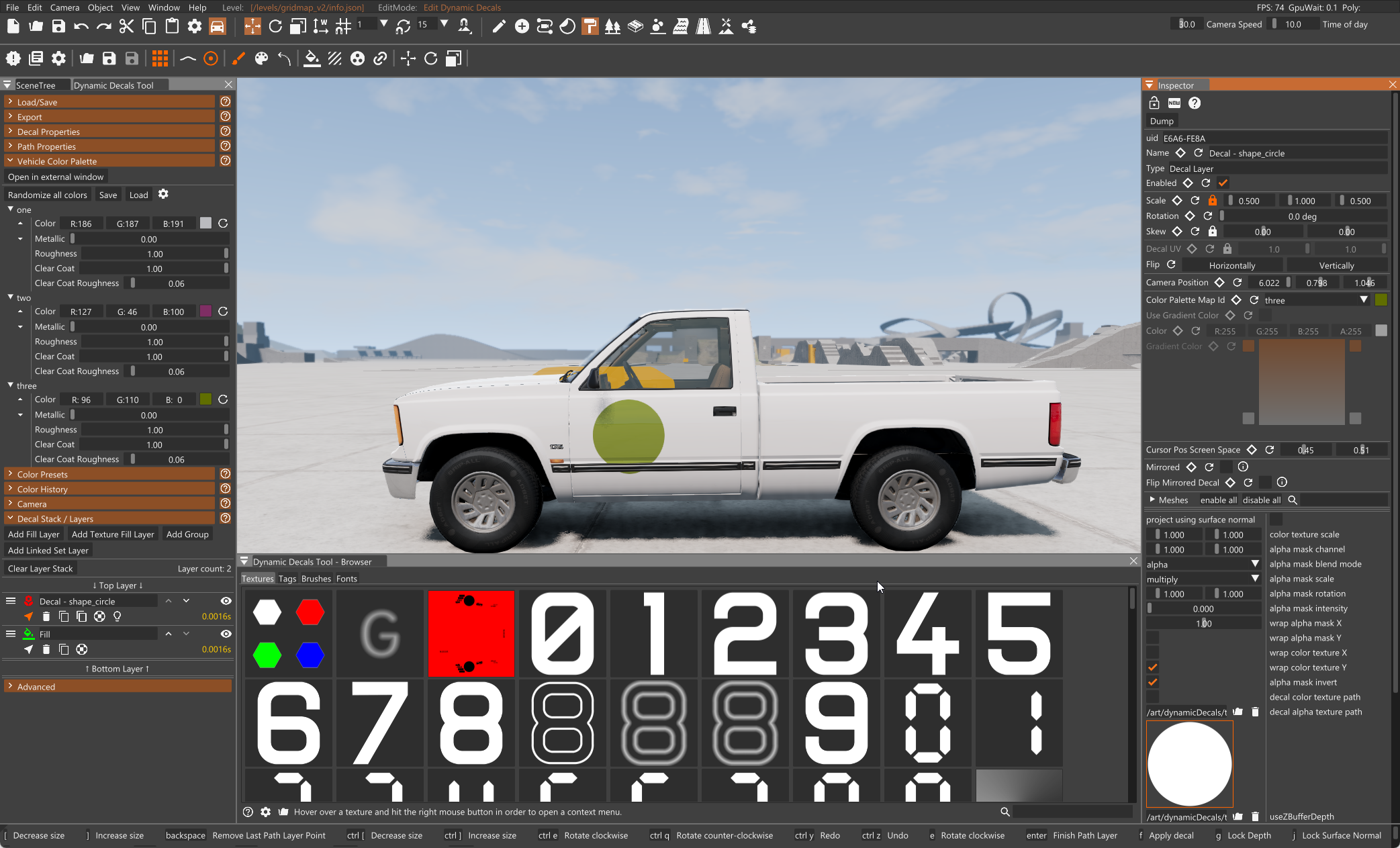The width and height of the screenshot is (1400, 848).
Task: Click the color palette icon in decal toolbar
Action: [262, 58]
